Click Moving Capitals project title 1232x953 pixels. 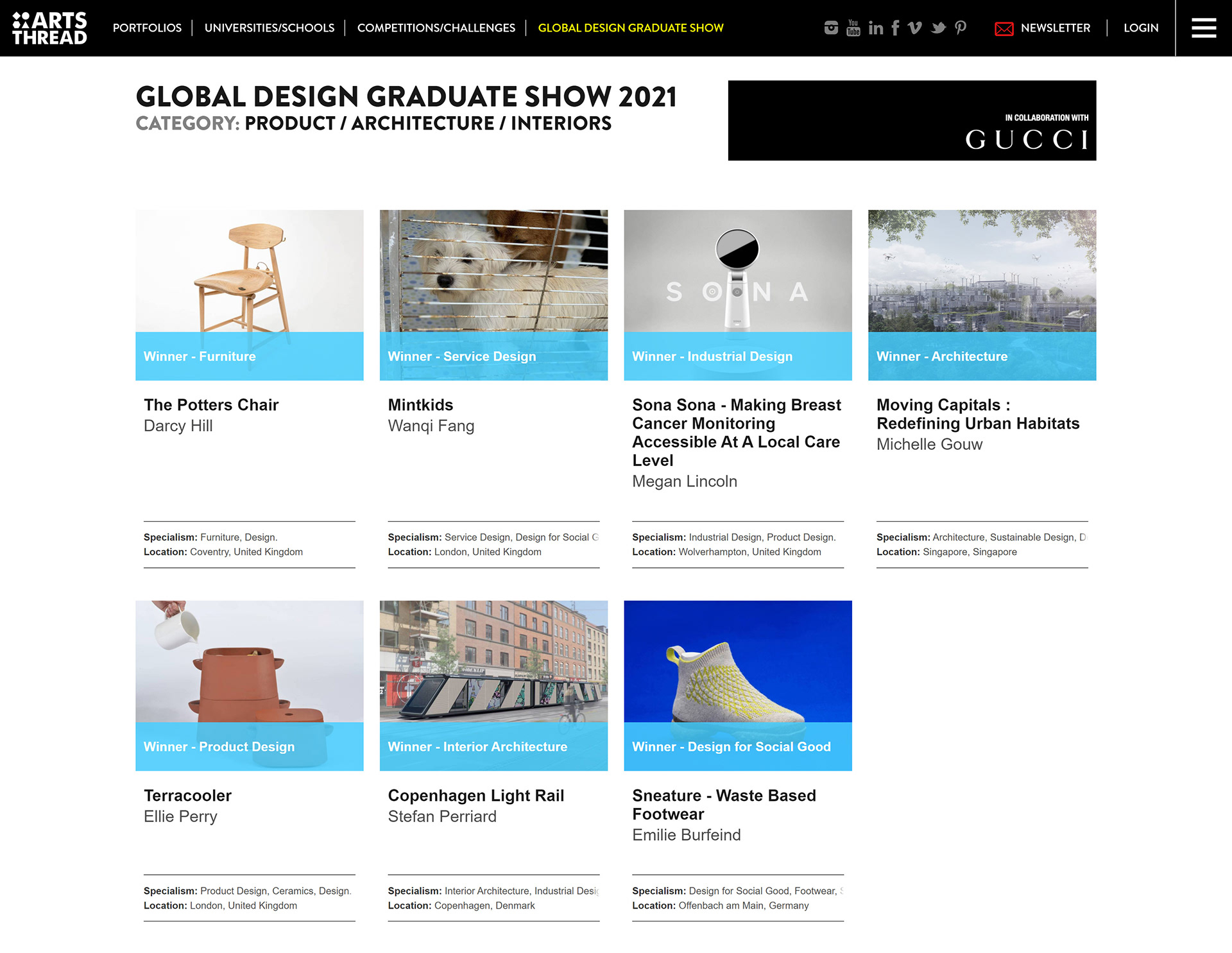pyautogui.click(x=978, y=414)
